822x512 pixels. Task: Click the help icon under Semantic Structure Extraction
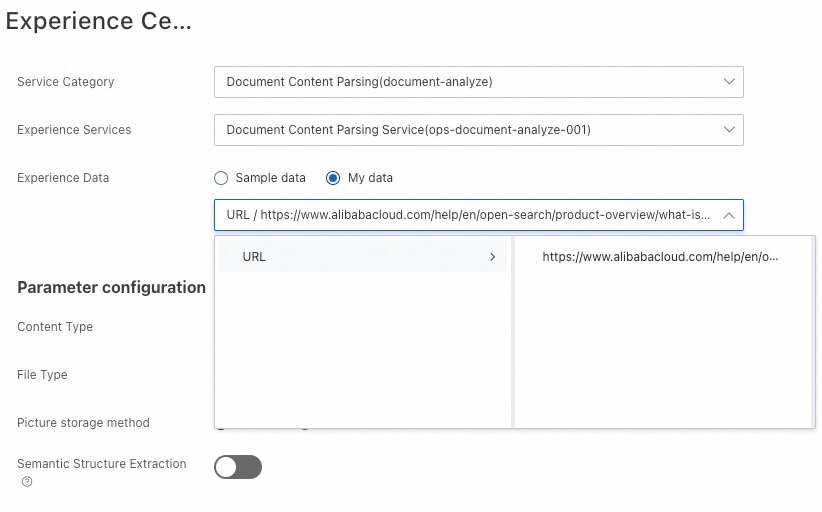pos(27,482)
